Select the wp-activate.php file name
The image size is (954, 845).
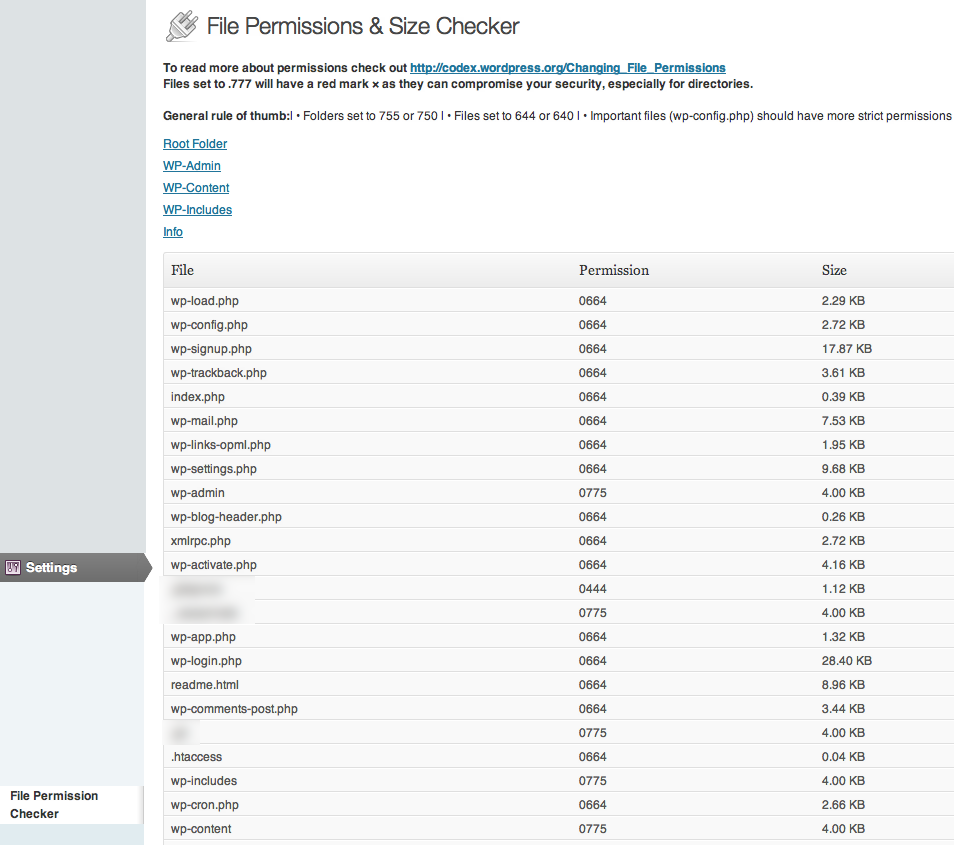click(214, 565)
